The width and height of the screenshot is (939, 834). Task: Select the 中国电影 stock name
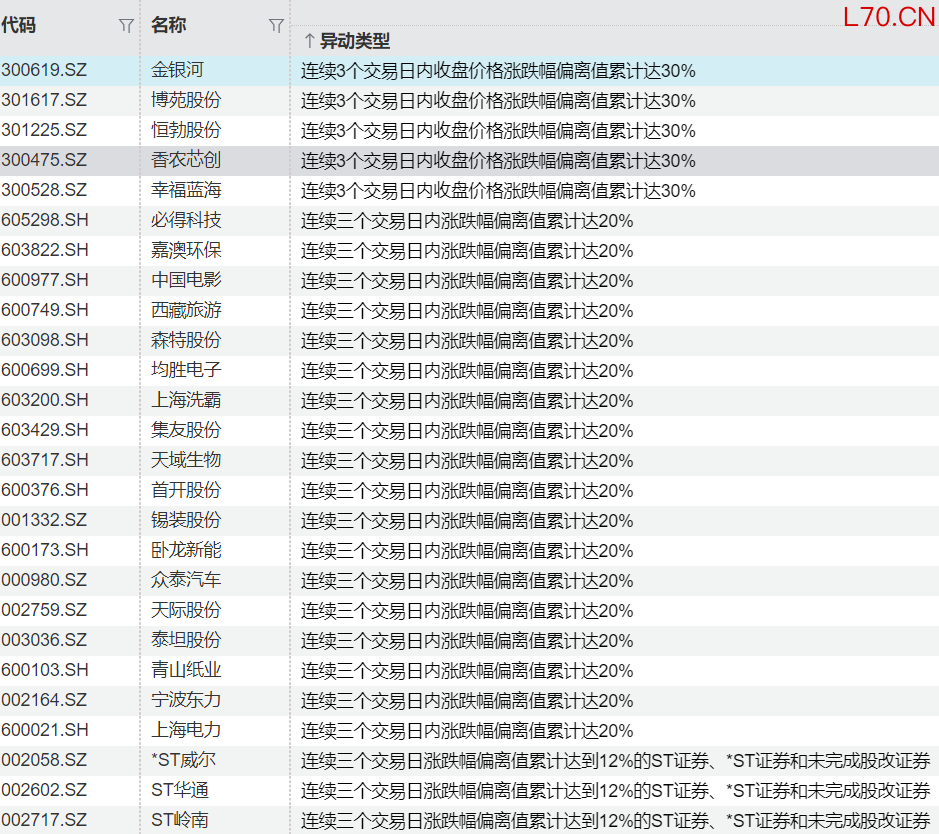pyautogui.click(x=186, y=280)
